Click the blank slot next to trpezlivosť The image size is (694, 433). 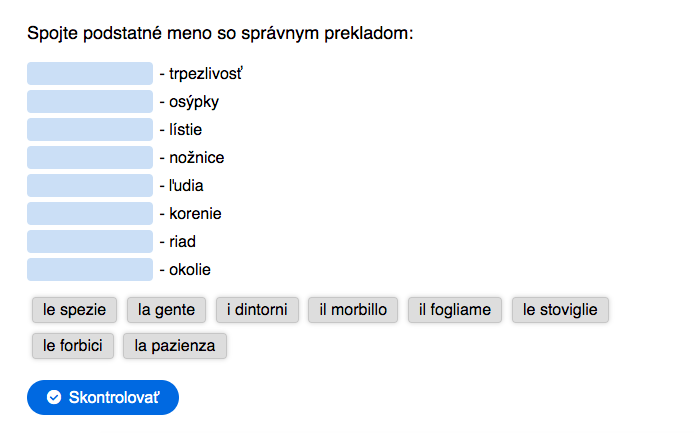(90, 73)
